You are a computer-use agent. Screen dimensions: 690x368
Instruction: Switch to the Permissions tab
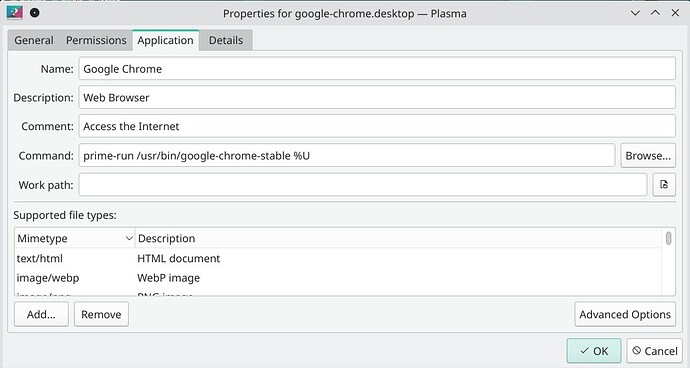click(x=96, y=40)
